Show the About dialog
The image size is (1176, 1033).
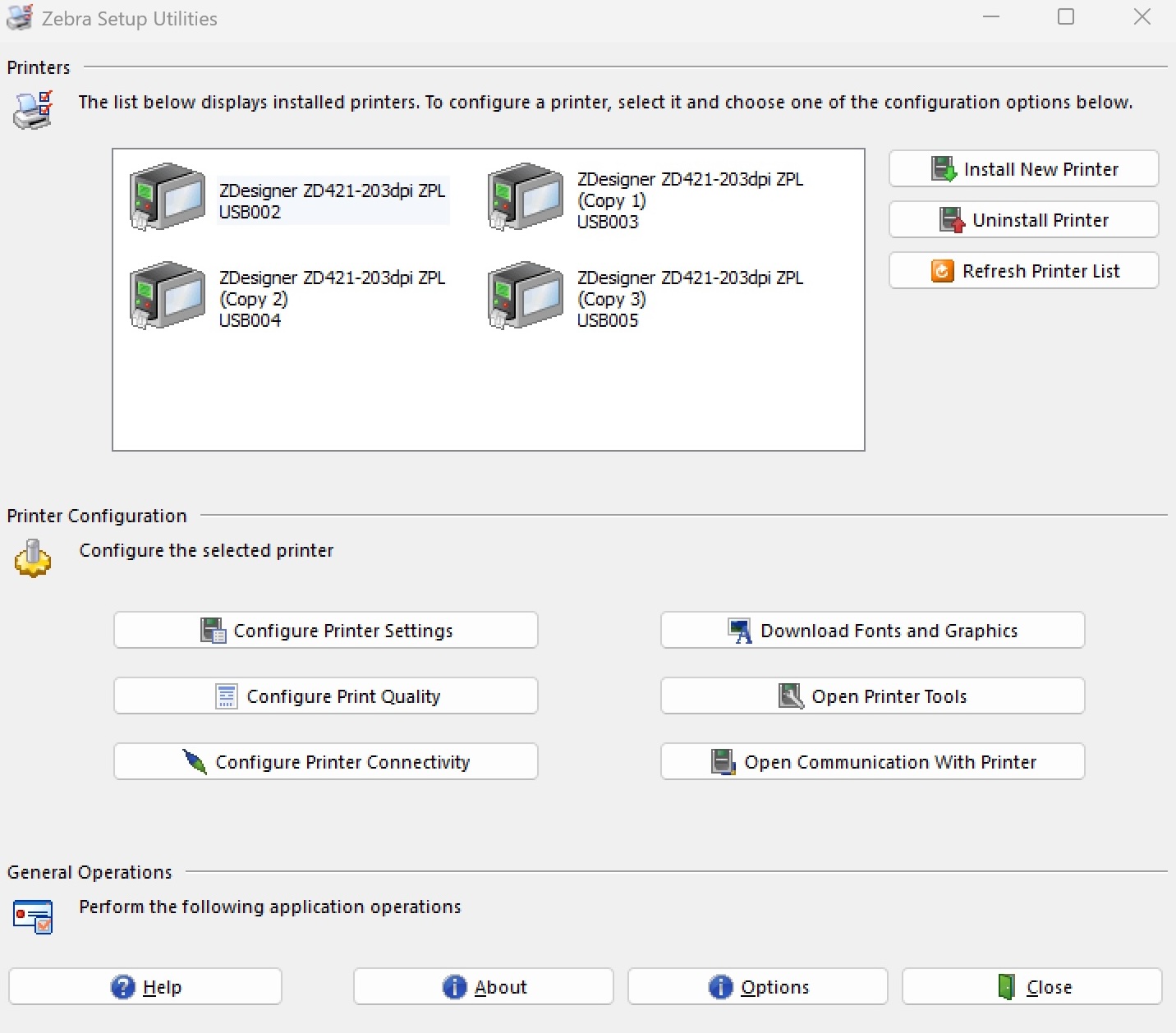[484, 987]
